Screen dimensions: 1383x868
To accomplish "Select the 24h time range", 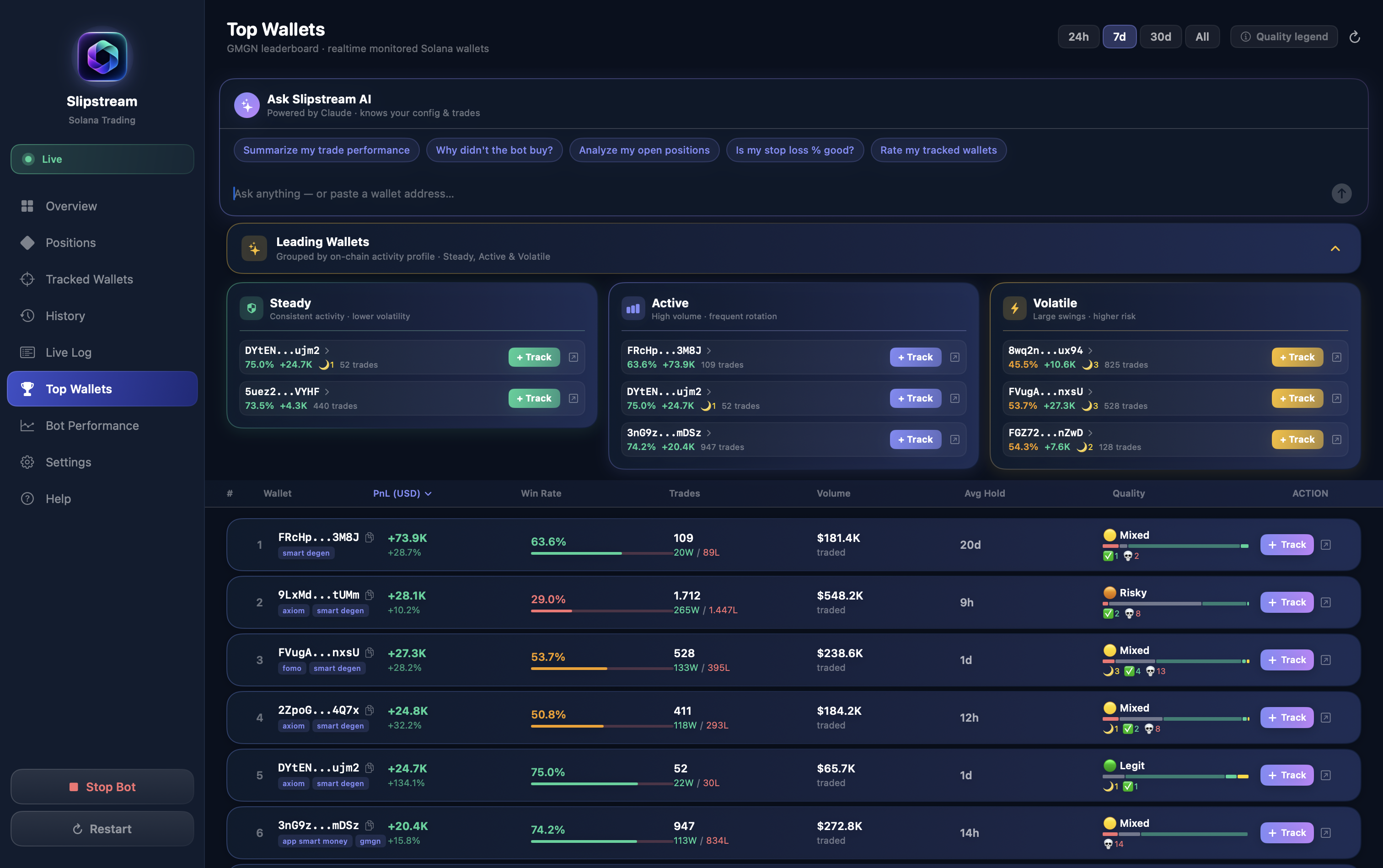I will pos(1078,37).
